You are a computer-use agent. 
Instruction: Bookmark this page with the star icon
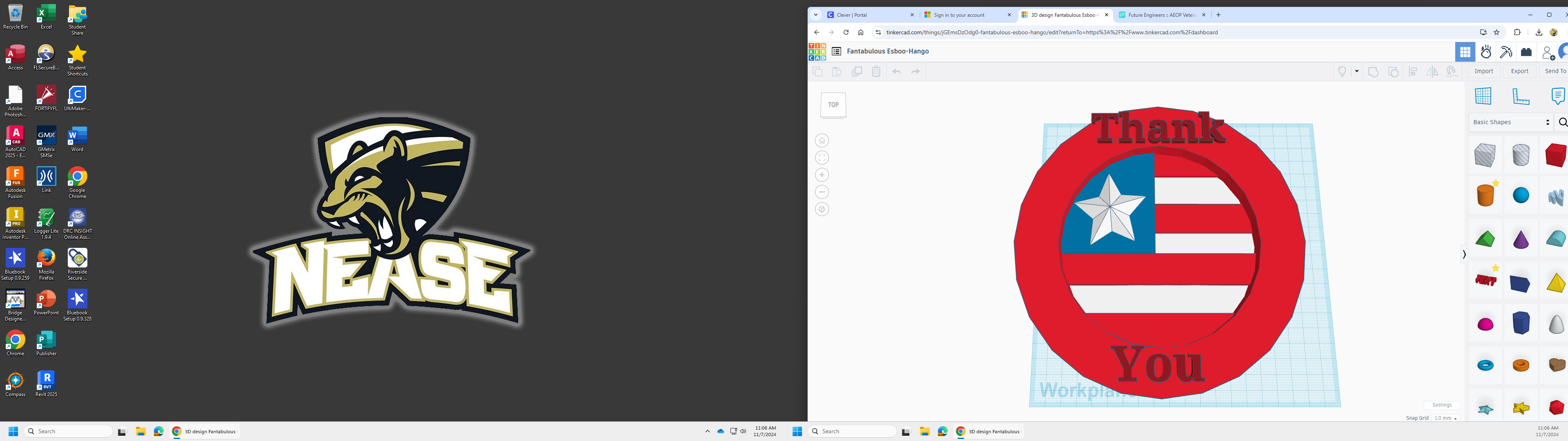(x=1497, y=32)
